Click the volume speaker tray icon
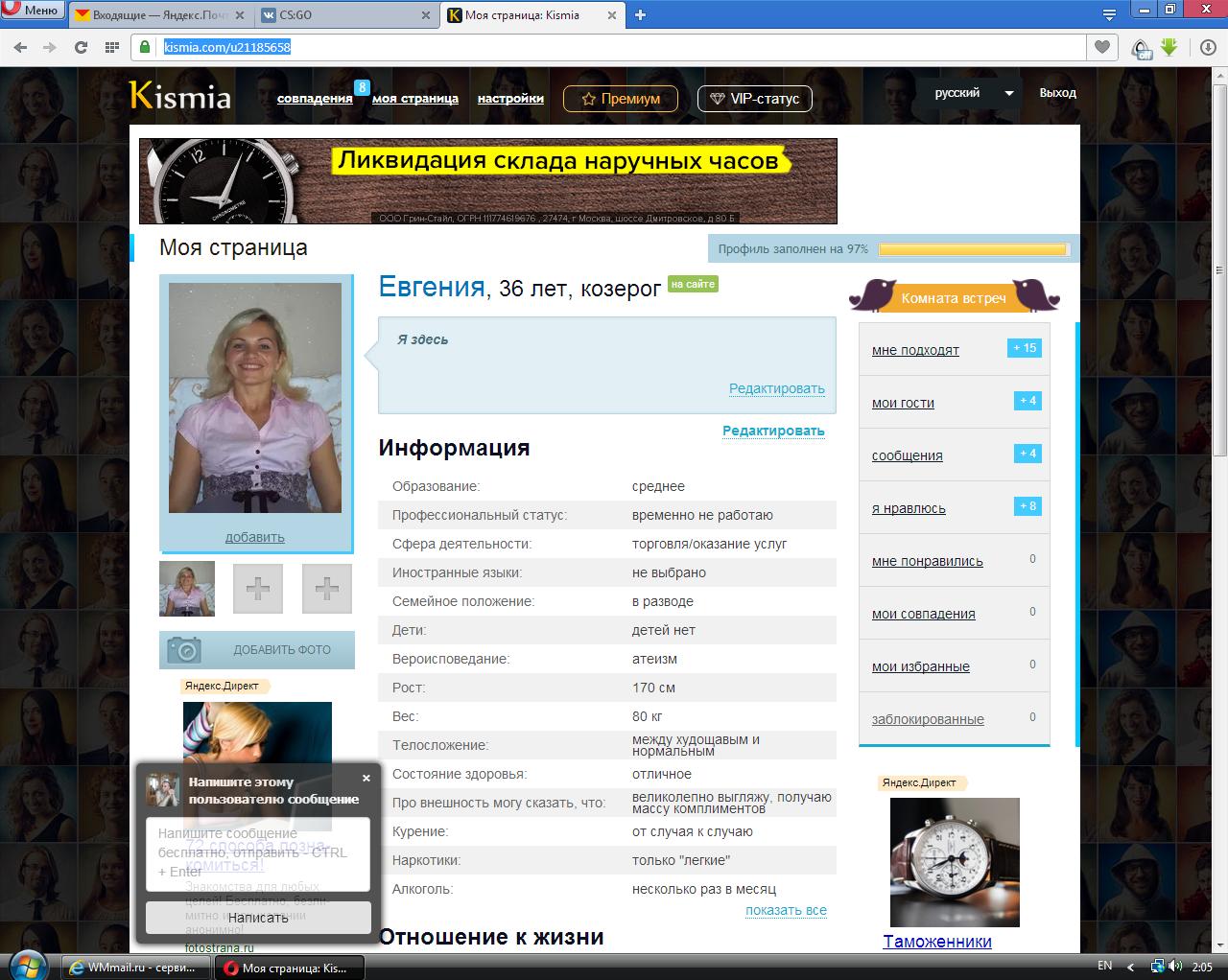 [x=1176, y=966]
